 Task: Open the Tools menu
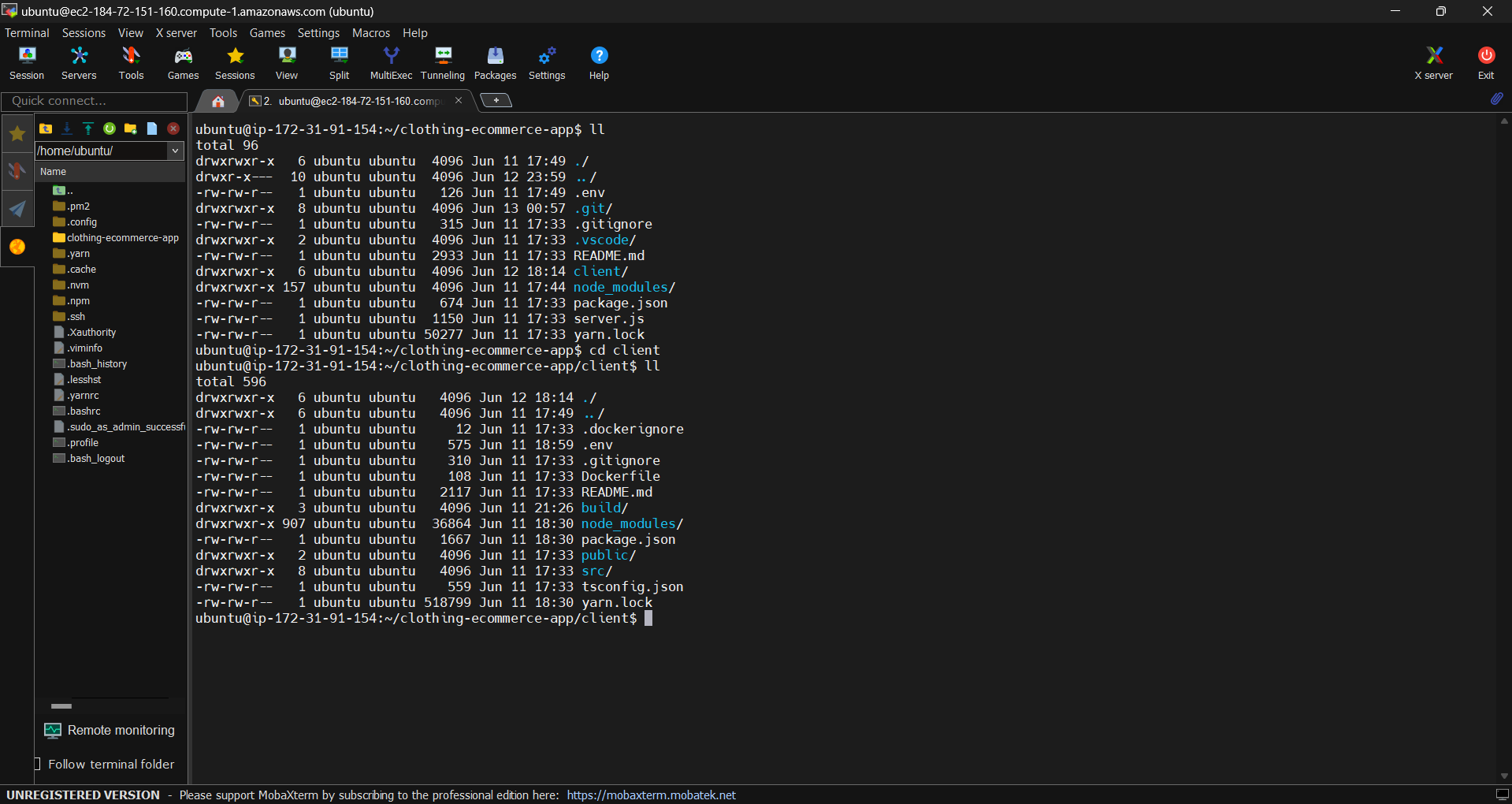pos(223,33)
